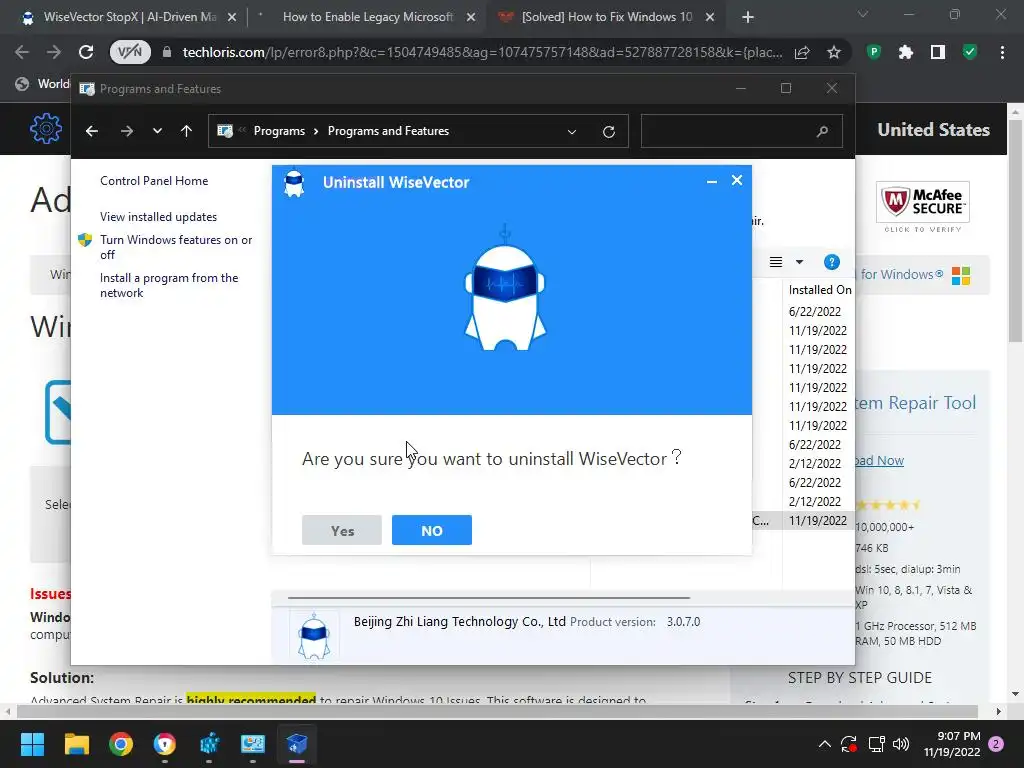
Task: Switch to How to Fix Windows 10 tab
Action: [606, 17]
